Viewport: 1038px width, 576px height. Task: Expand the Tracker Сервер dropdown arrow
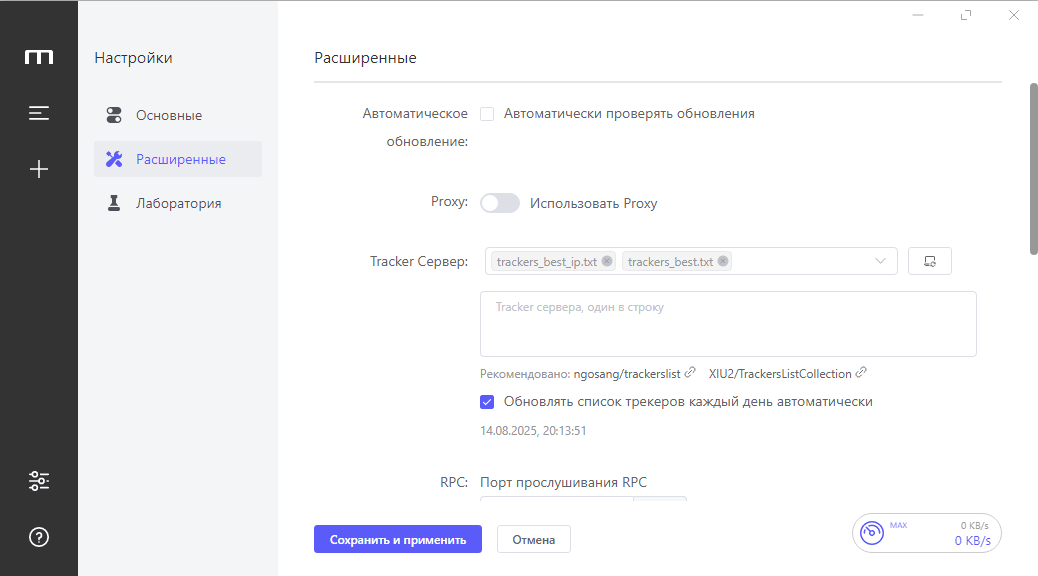tap(880, 261)
